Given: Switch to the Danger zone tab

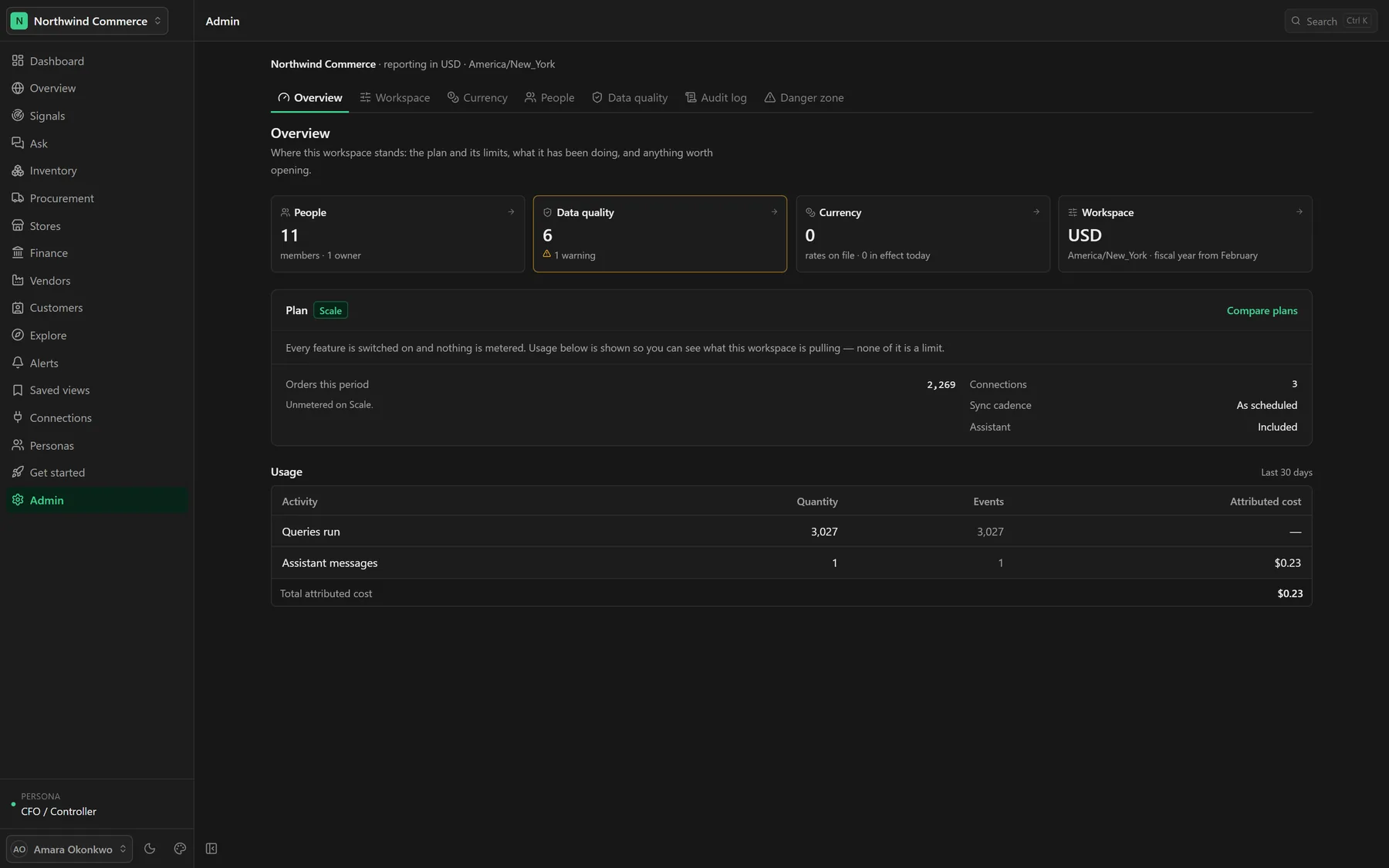Looking at the screenshot, I should tap(804, 97).
